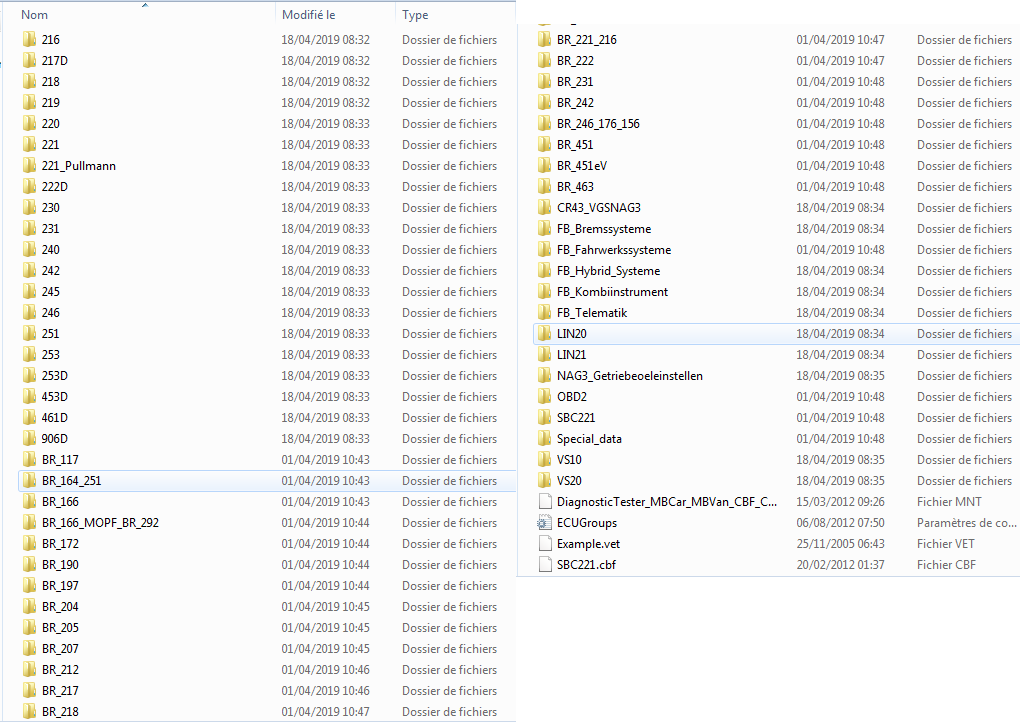Select the BR_166_MOPF_BR_292 folder name
This screenshot has width=1021, height=722.
pyautogui.click(x=100, y=523)
